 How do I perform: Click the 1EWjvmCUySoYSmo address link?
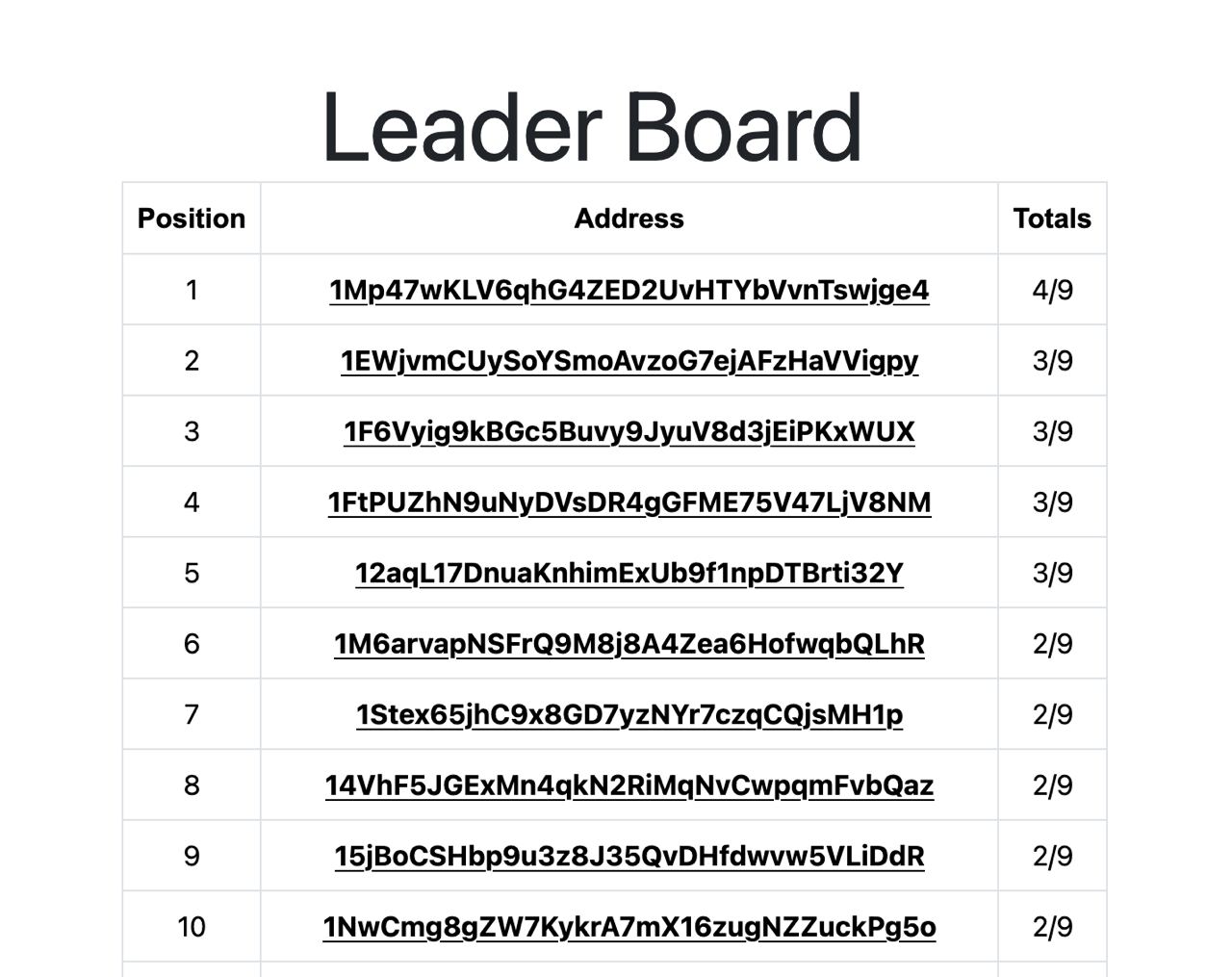coord(629,361)
